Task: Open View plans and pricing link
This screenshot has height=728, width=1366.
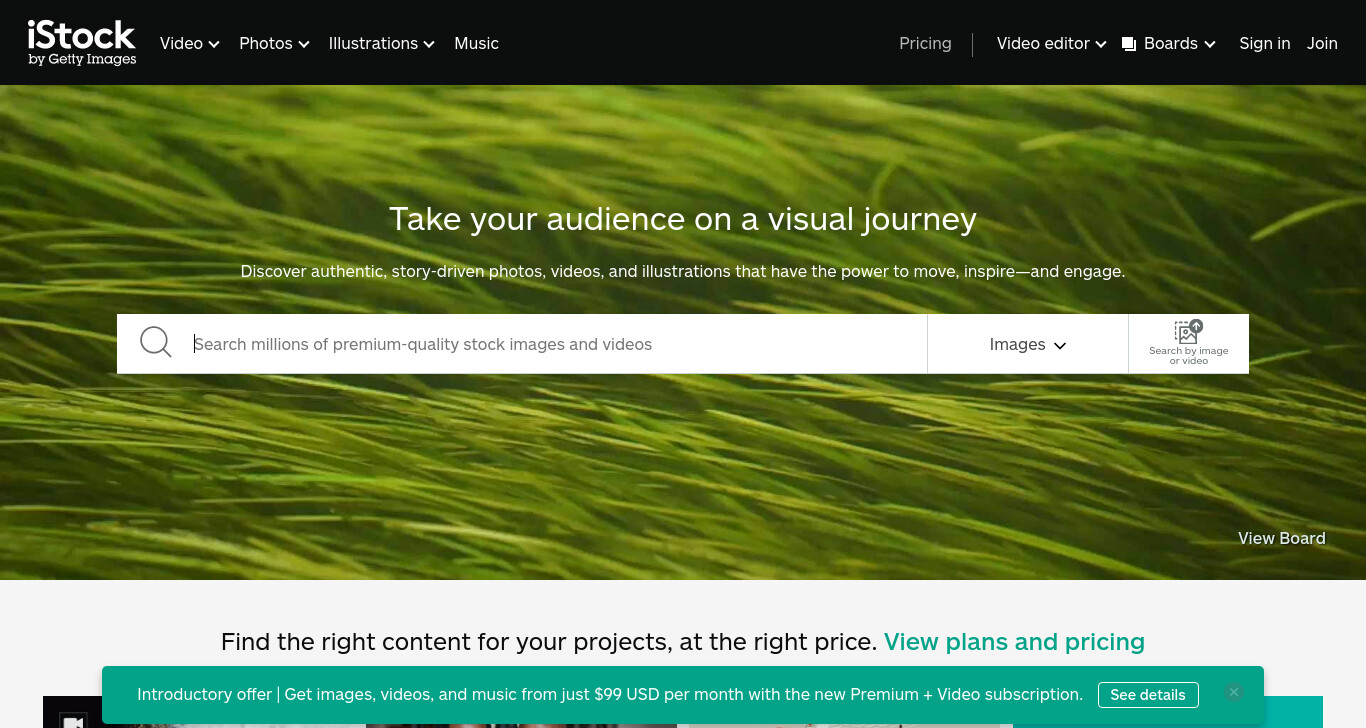Action: tap(1014, 641)
